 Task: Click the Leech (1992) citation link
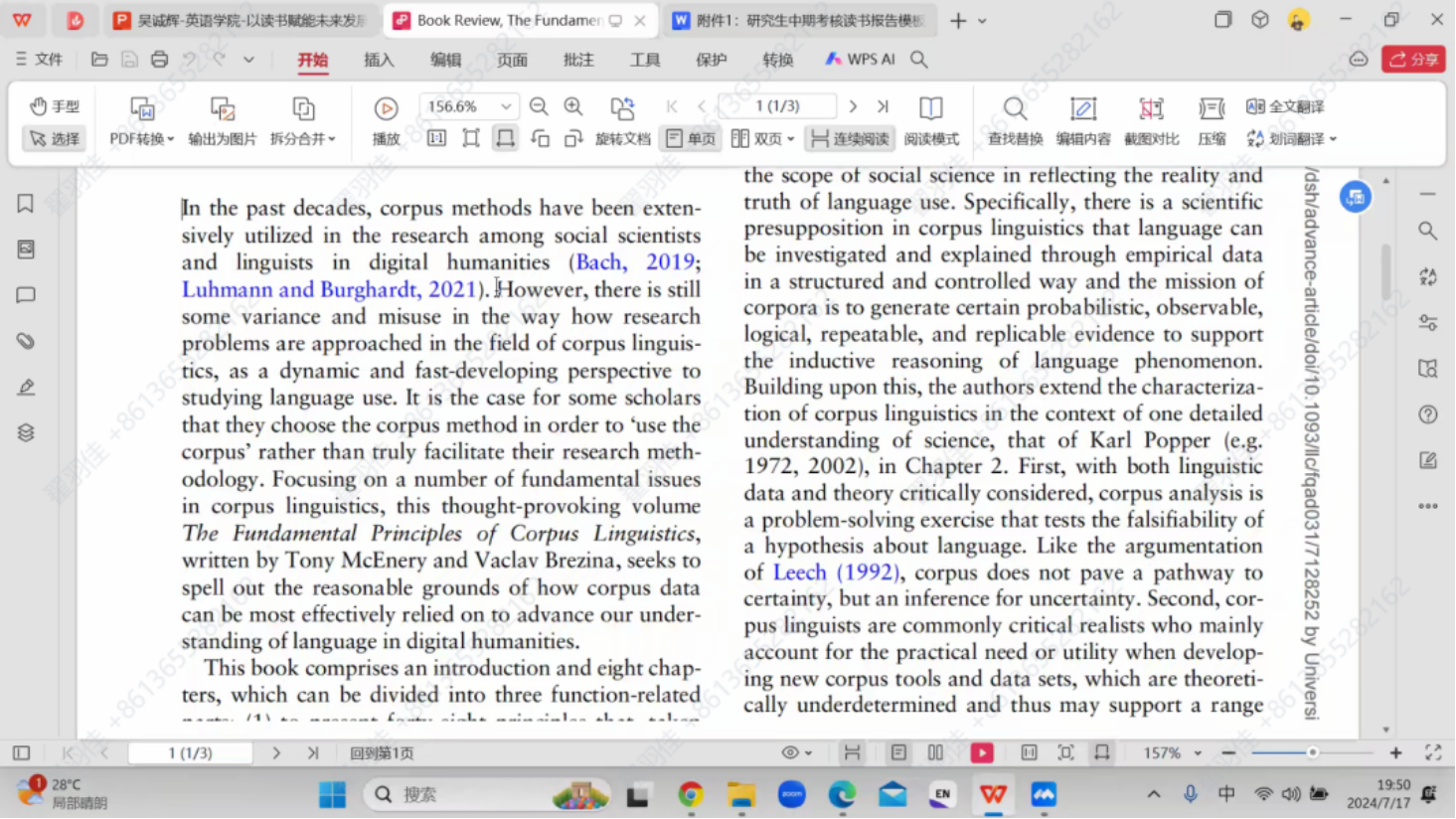click(x=835, y=573)
